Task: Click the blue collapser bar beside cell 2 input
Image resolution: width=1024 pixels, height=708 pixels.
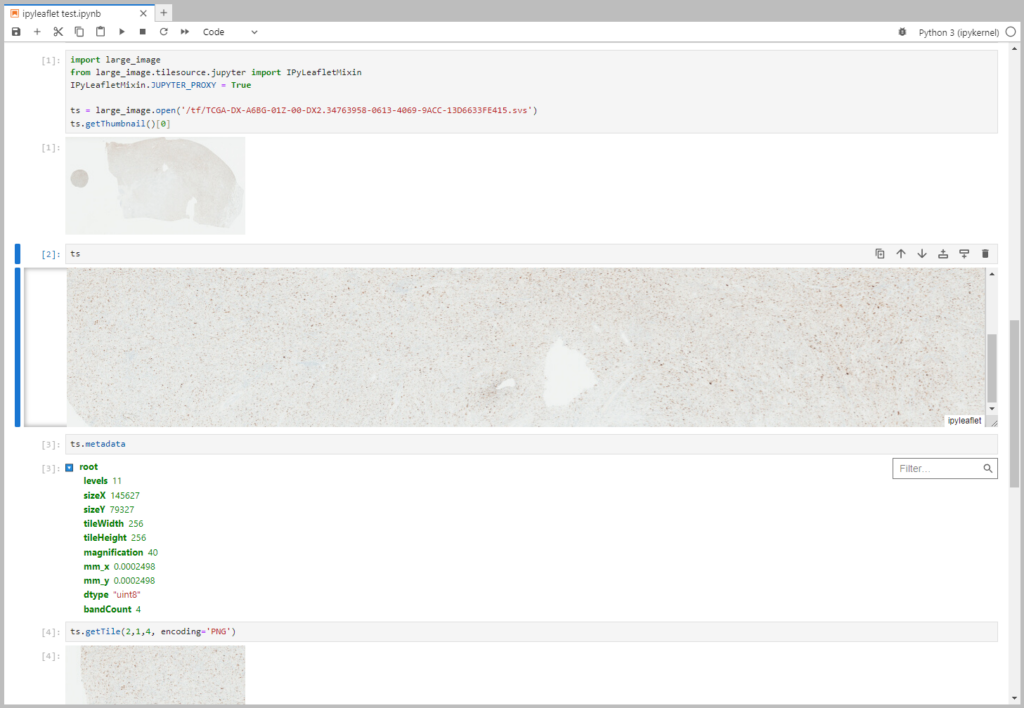Action: point(18,253)
